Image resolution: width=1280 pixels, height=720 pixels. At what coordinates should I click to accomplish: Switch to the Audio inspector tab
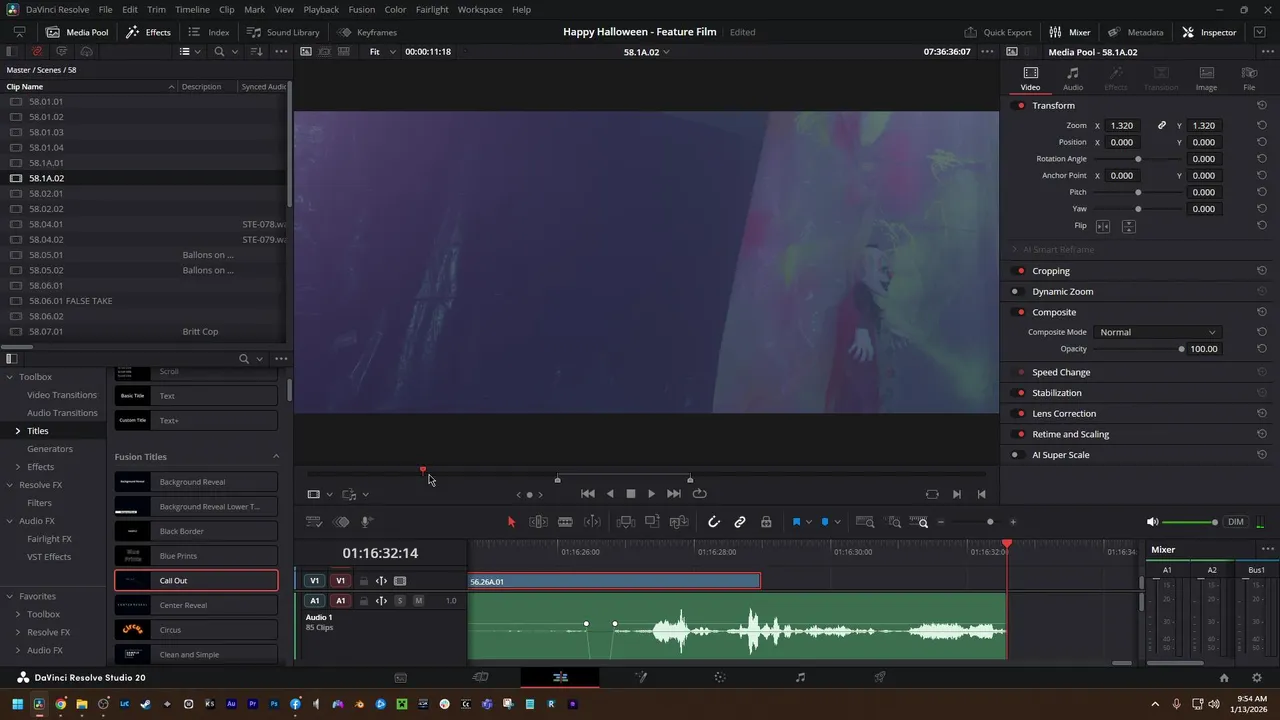click(1073, 78)
